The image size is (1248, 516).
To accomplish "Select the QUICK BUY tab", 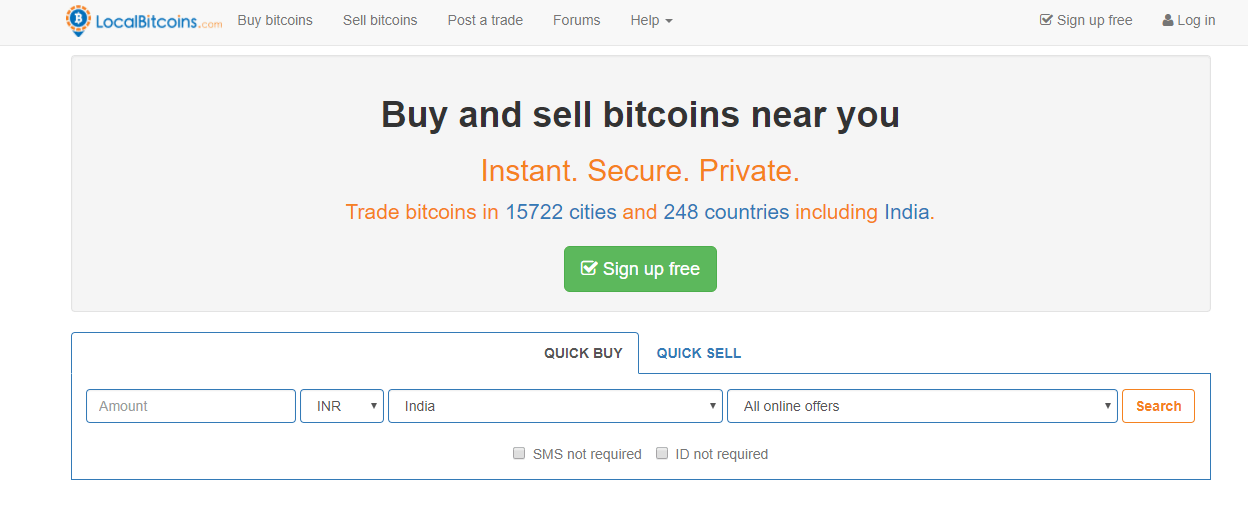I will (583, 353).
